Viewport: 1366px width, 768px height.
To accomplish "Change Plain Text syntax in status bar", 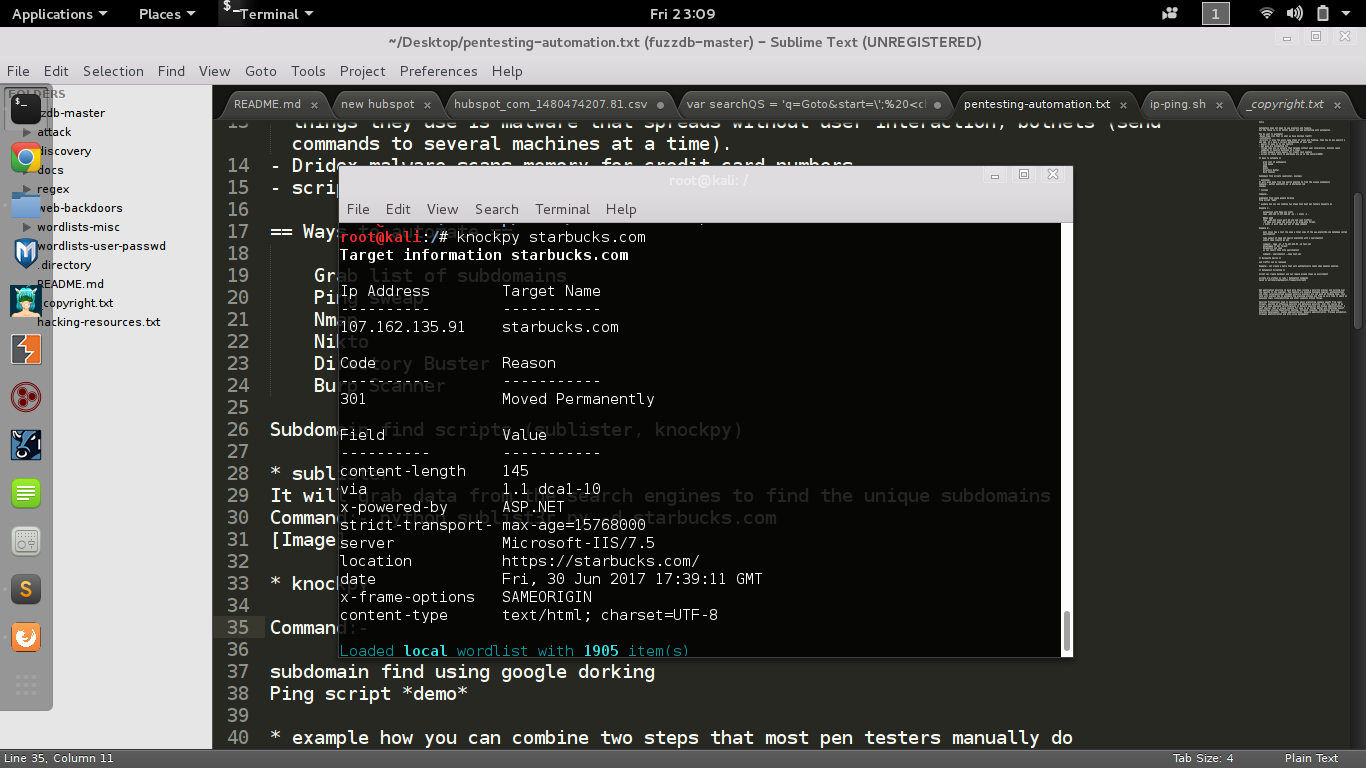I will coord(1311,758).
